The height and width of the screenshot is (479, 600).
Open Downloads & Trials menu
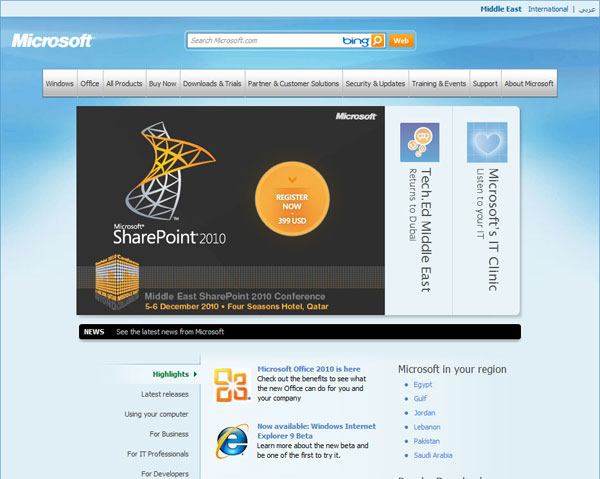(x=212, y=83)
